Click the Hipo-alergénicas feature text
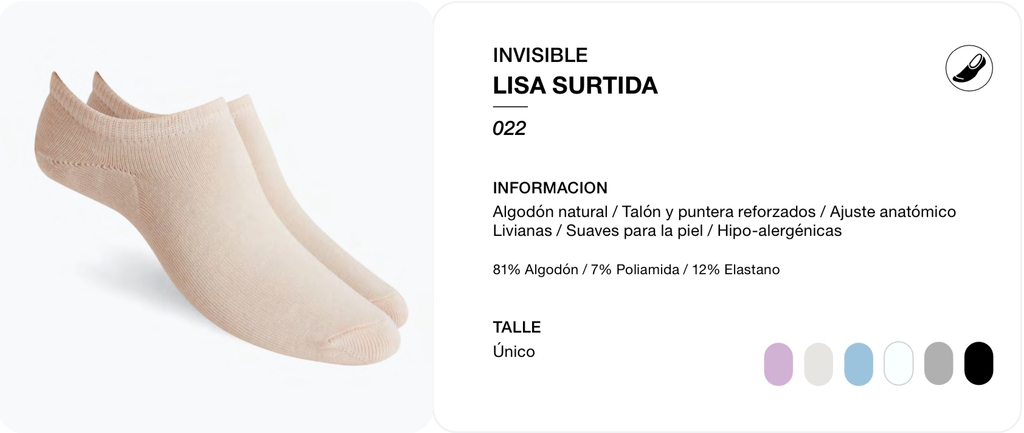 point(779,231)
